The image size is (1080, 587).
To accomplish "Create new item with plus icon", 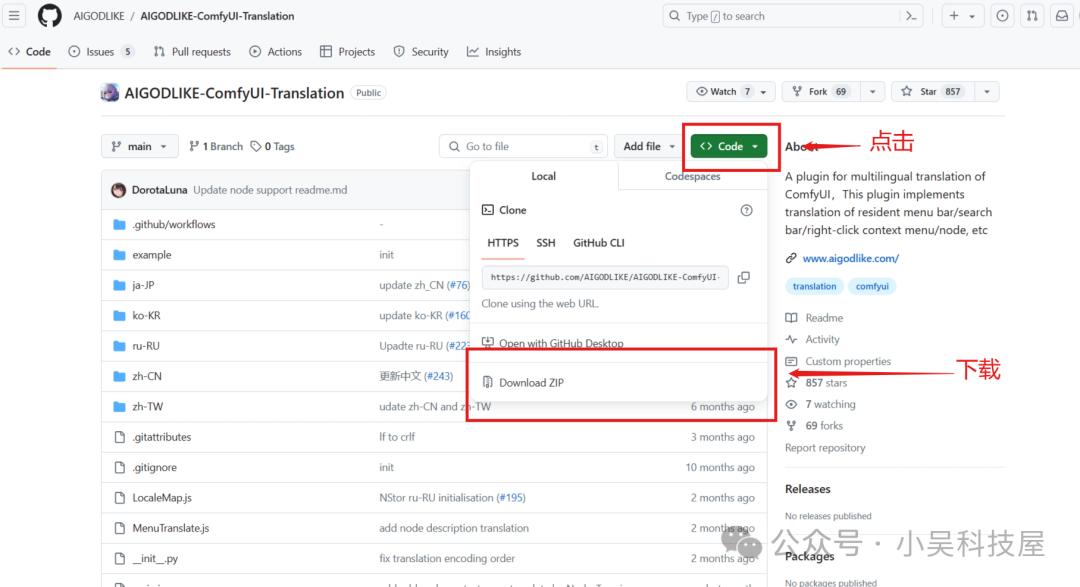I will point(954,16).
